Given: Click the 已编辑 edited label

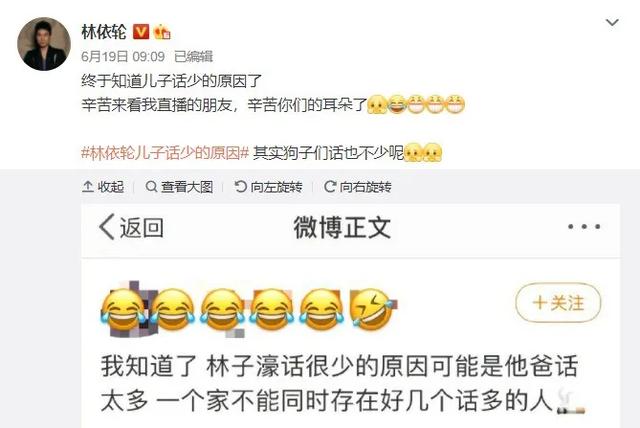Looking at the screenshot, I should 193,56.
